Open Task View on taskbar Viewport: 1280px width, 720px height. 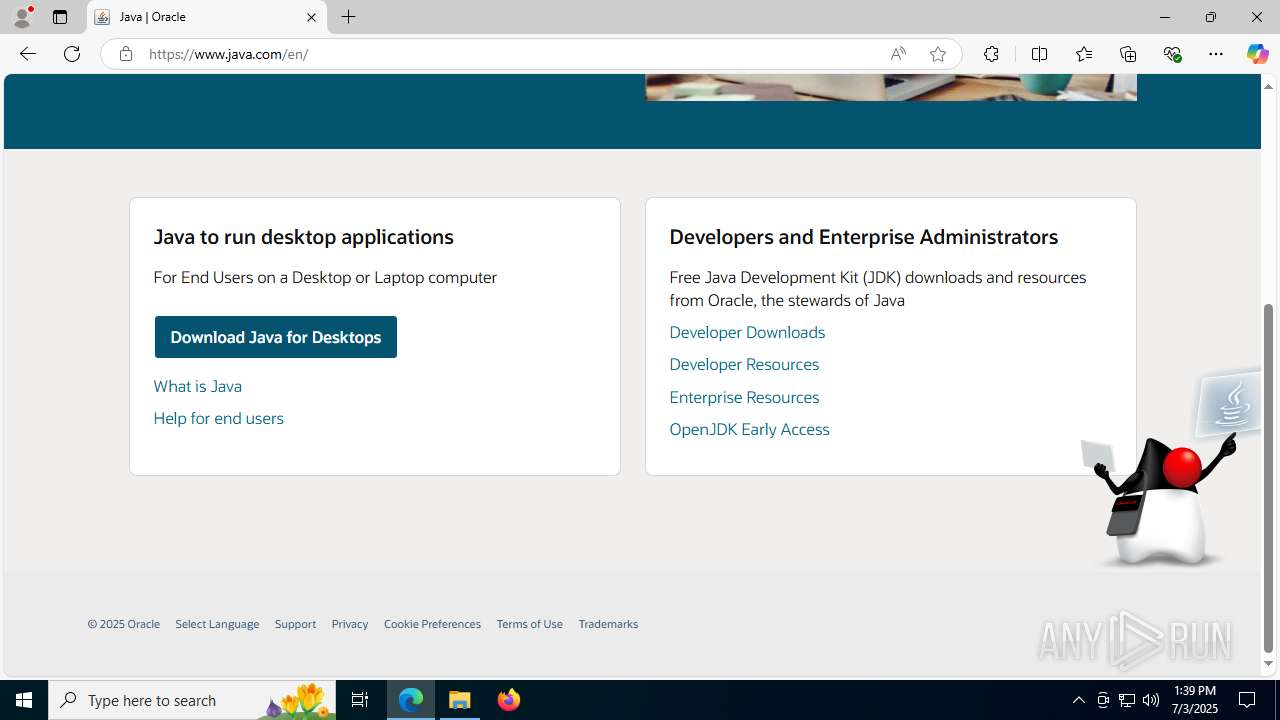(360, 700)
